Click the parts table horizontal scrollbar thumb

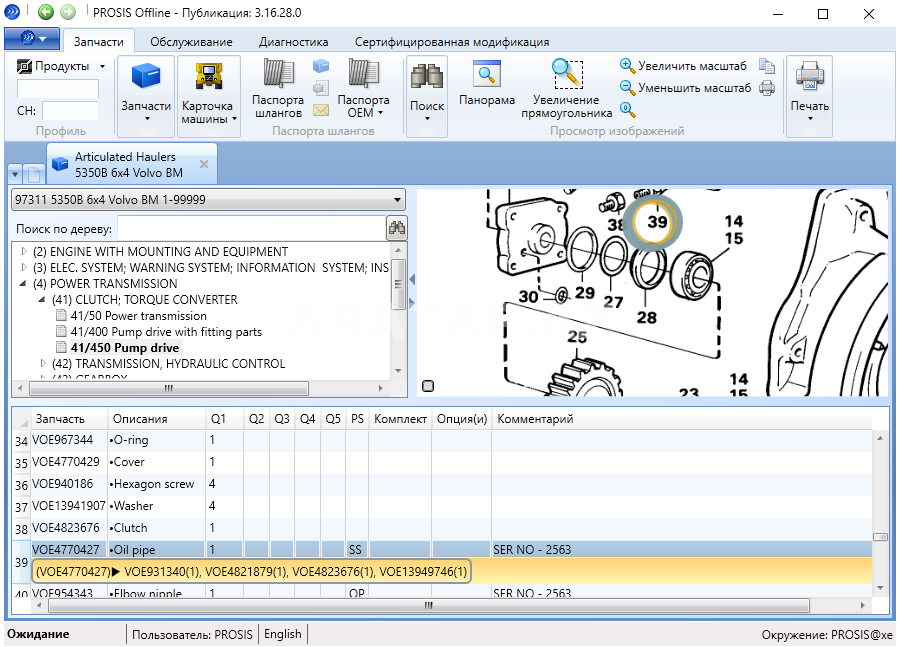pos(429,605)
